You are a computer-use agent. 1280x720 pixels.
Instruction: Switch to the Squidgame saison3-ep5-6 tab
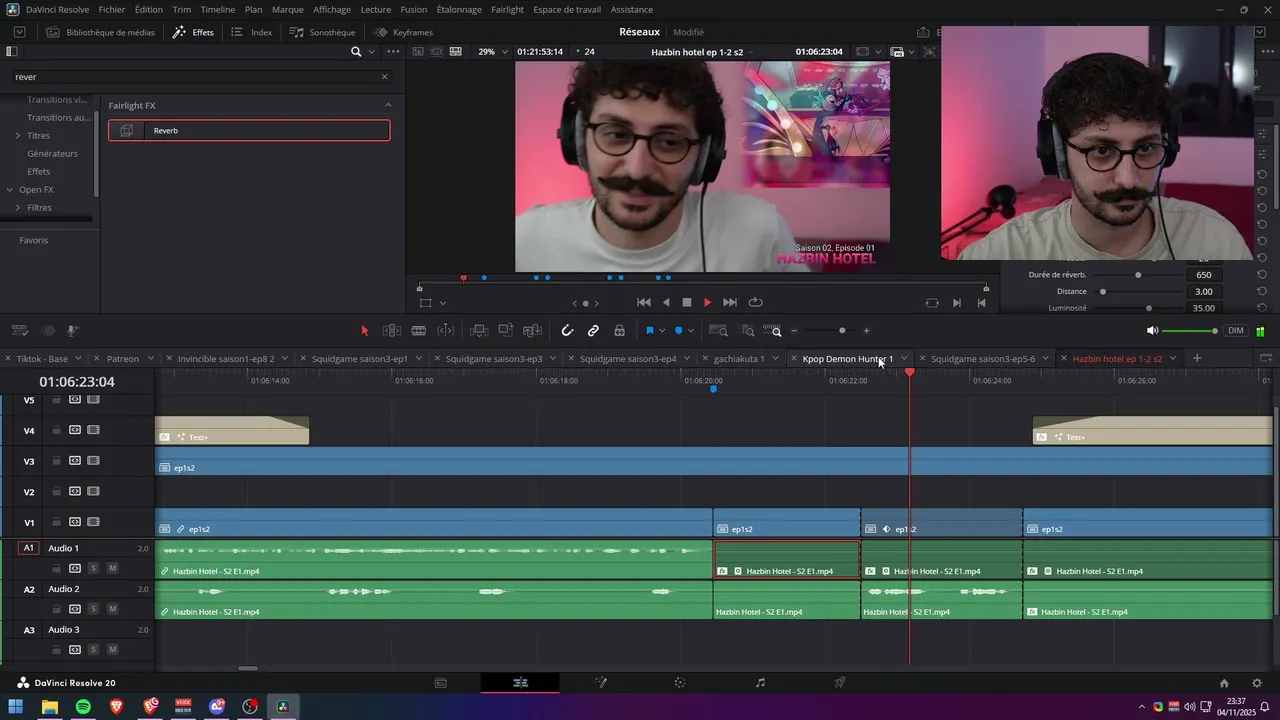pos(983,358)
